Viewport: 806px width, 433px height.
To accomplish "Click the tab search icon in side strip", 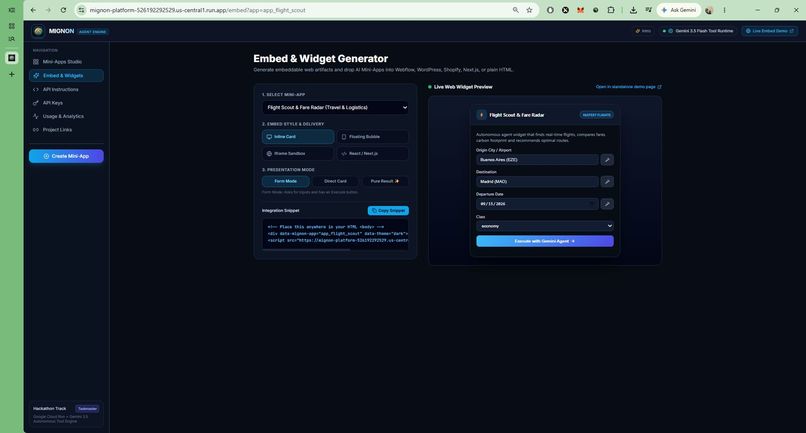I will pyautogui.click(x=12, y=39).
